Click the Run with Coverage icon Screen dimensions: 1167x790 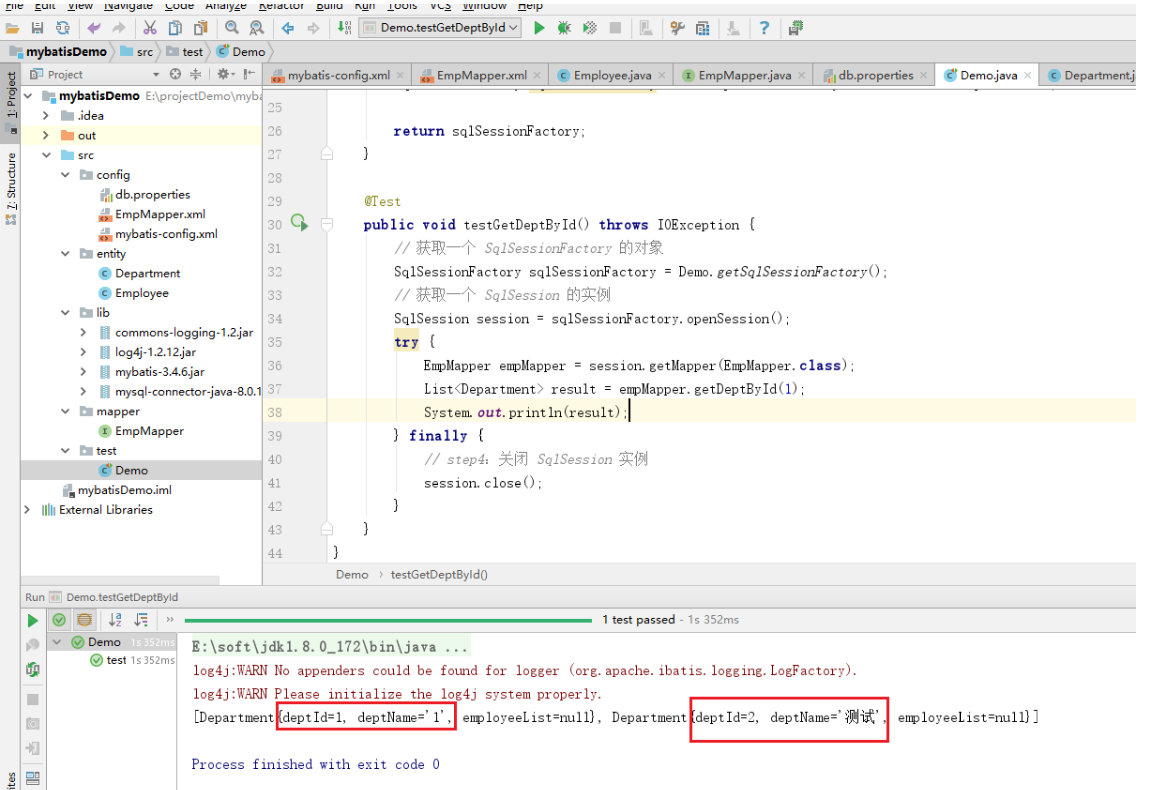(x=589, y=28)
